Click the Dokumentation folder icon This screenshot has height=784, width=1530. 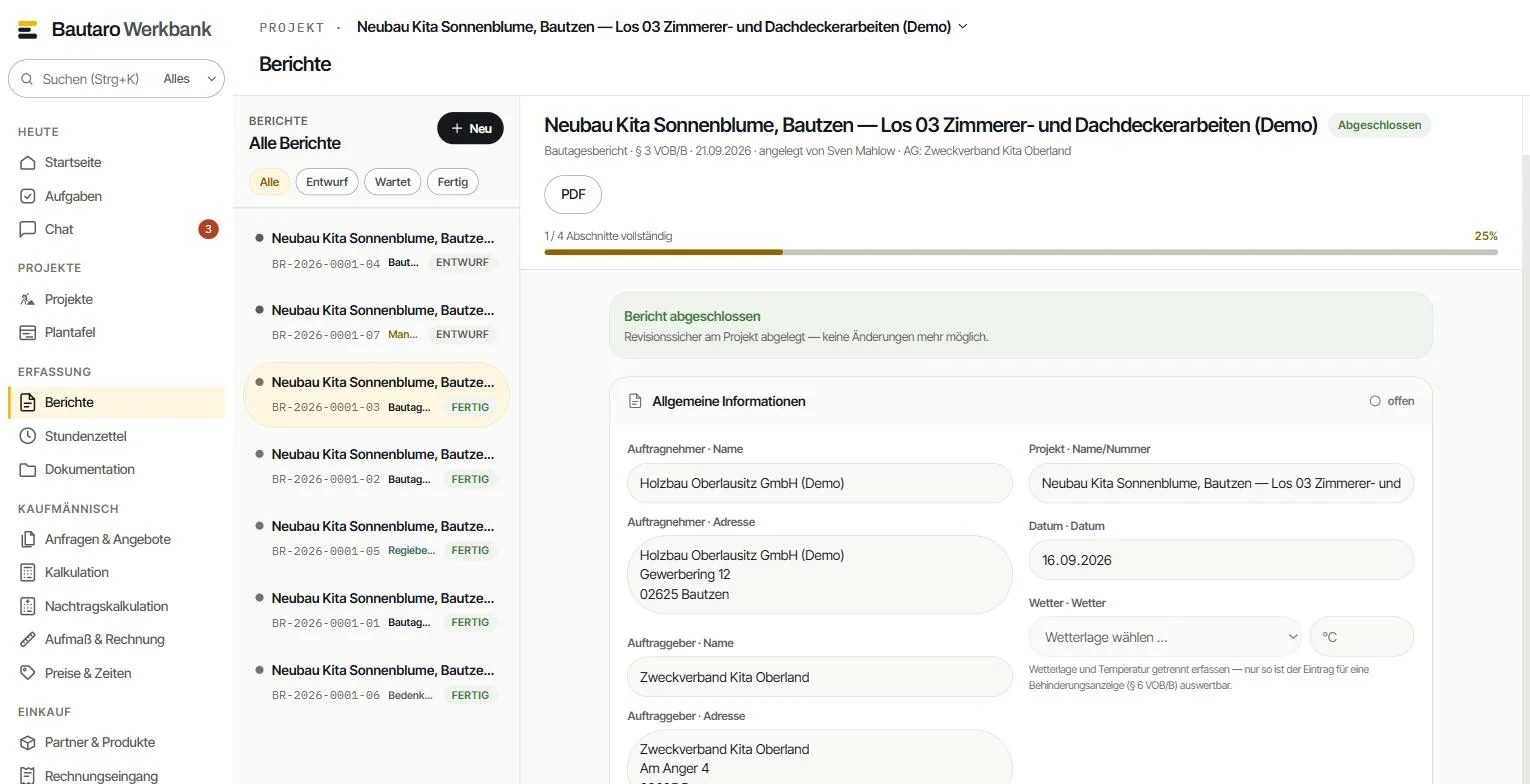click(28, 469)
